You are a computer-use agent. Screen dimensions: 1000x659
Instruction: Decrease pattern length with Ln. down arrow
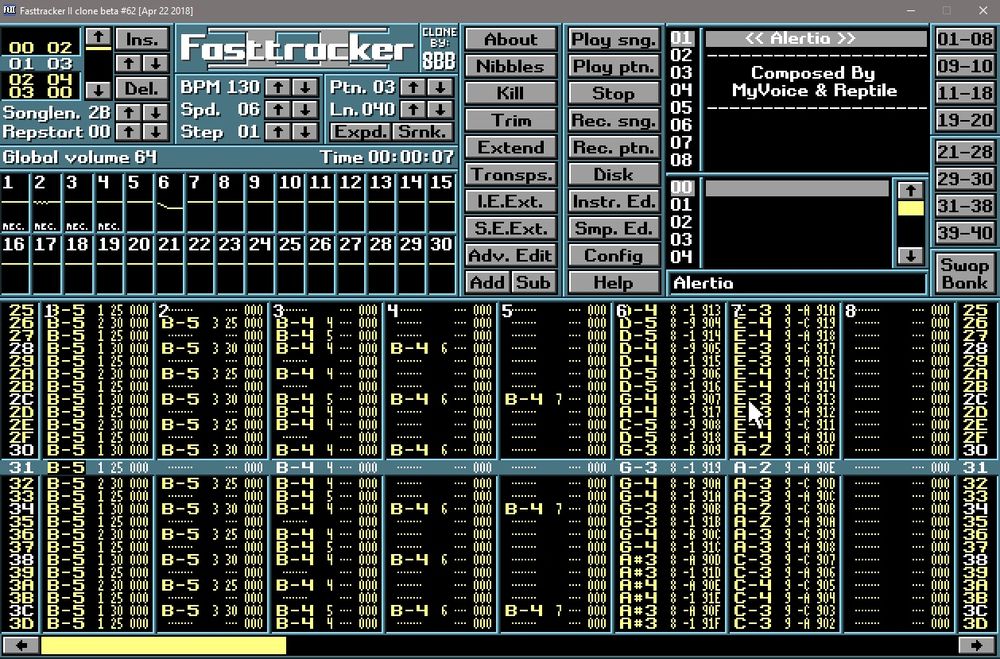coord(441,110)
